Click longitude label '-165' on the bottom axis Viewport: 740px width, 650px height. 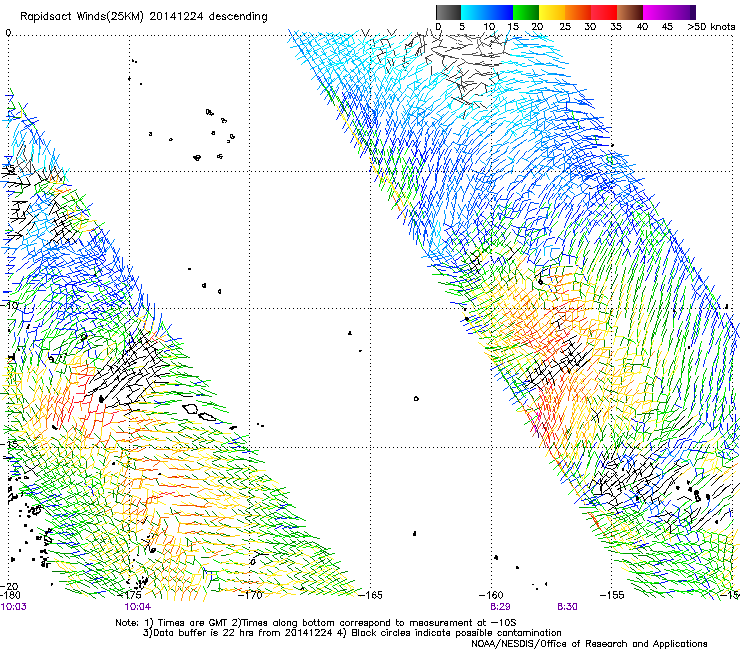click(370, 595)
